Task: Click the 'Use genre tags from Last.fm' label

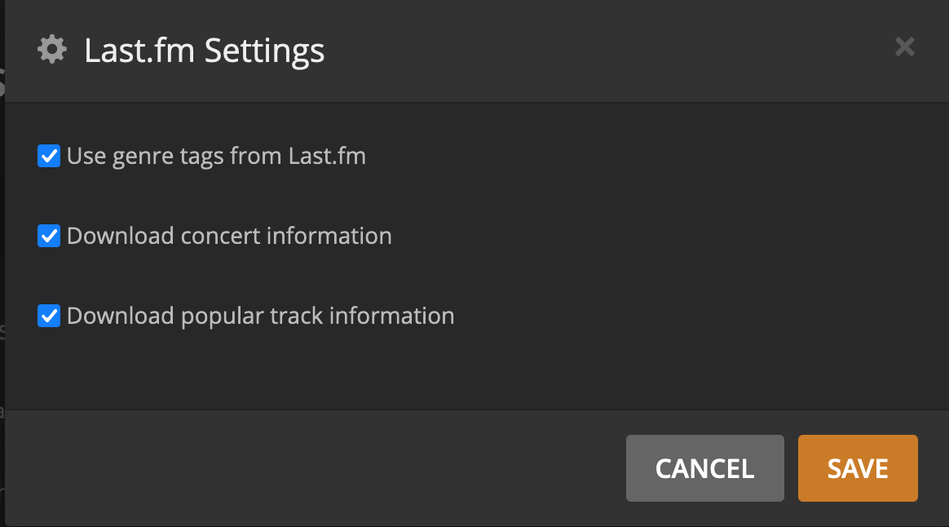Action: coord(216,156)
